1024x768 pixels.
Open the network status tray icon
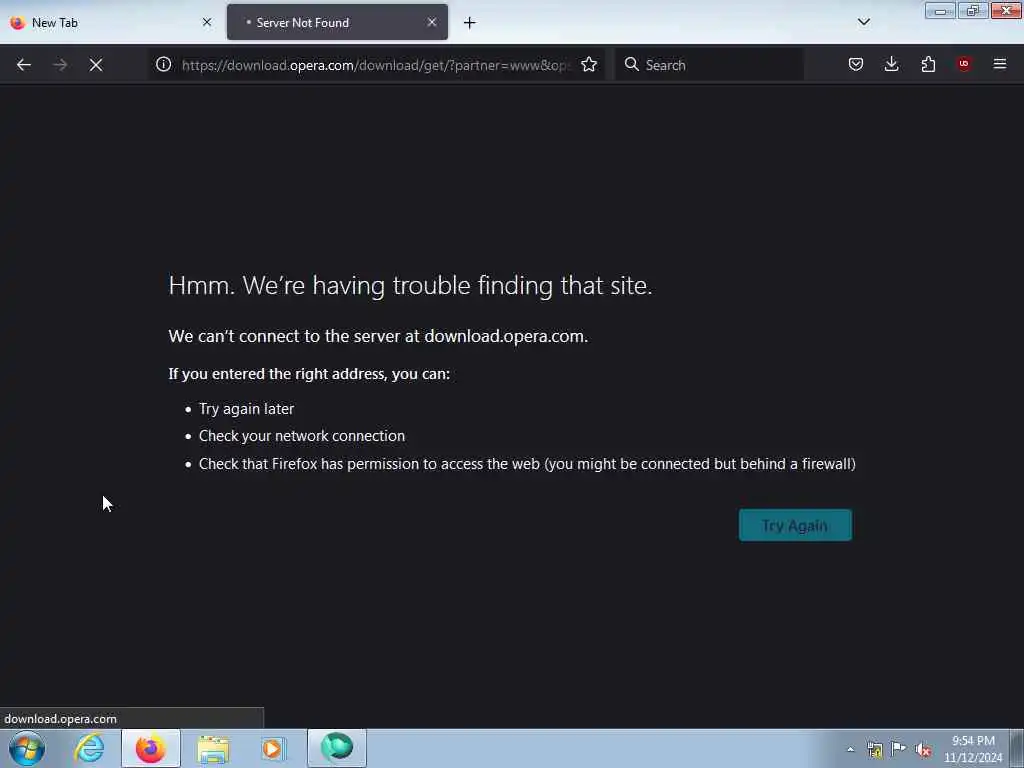pyautogui.click(x=875, y=749)
